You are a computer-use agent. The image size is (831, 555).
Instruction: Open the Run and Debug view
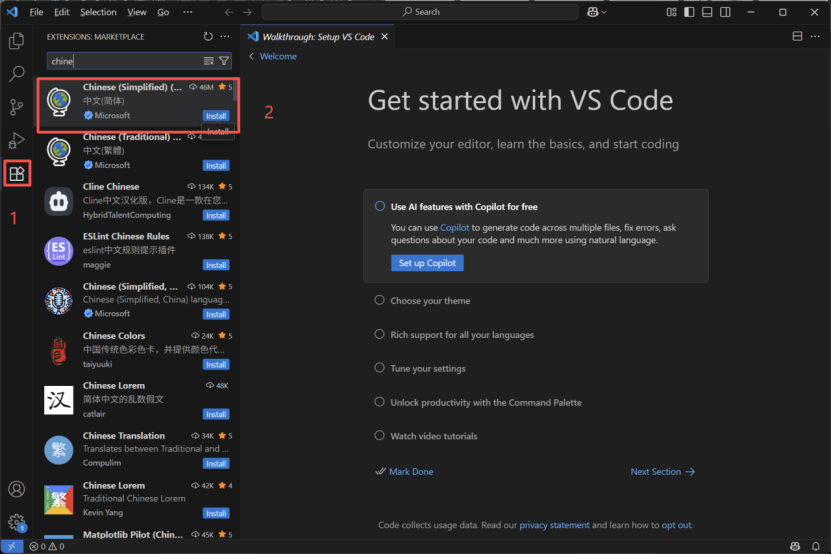tap(16, 140)
